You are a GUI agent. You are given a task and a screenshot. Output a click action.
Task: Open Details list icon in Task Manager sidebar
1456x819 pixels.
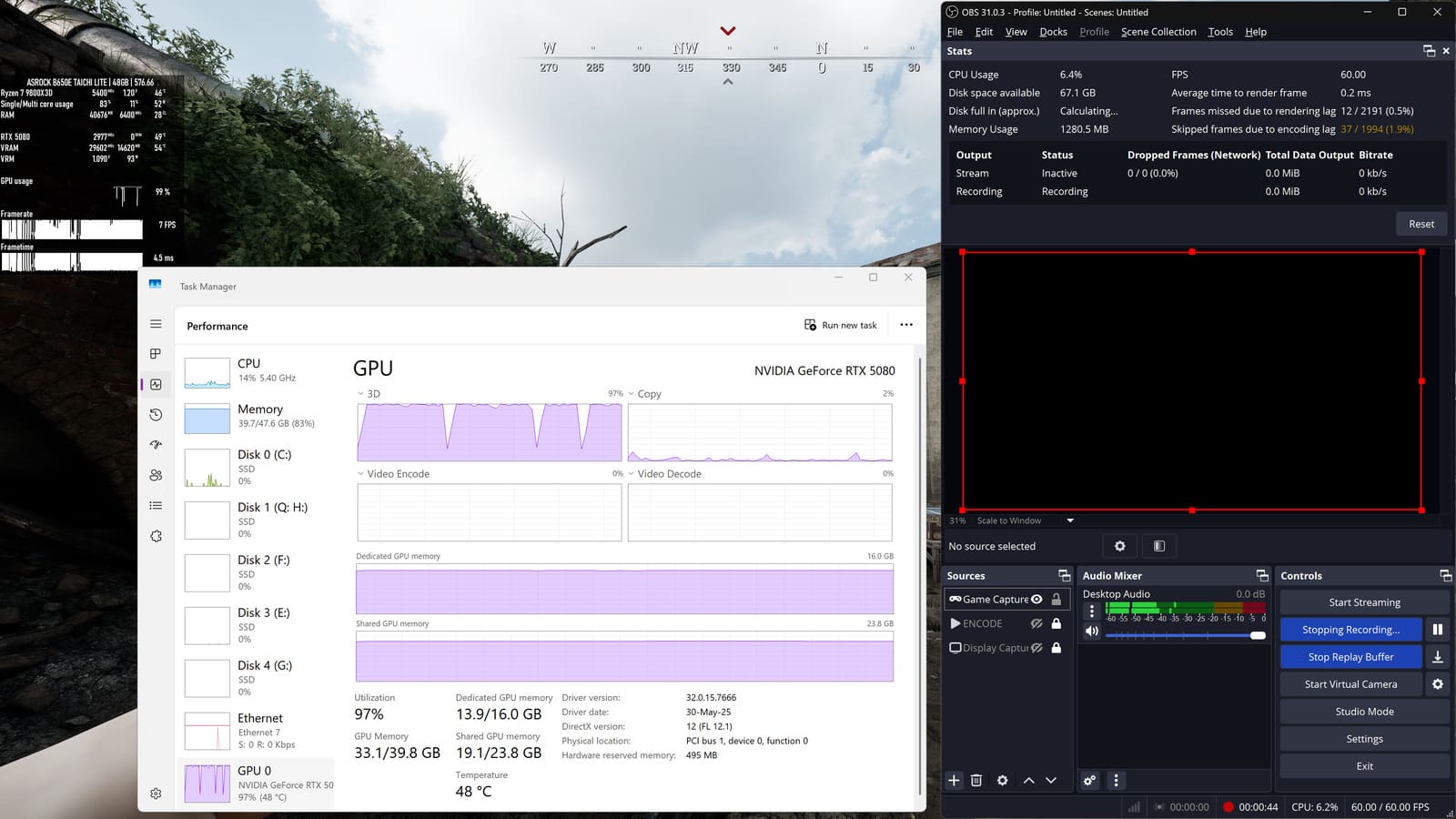(x=156, y=506)
